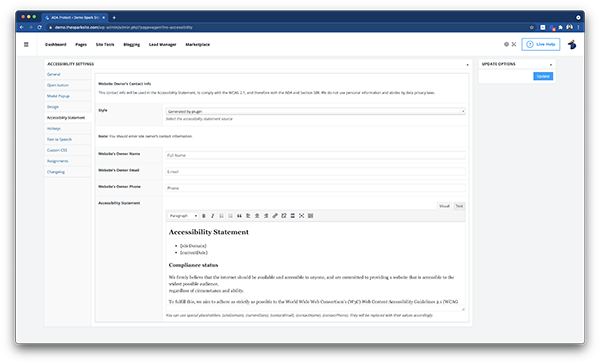
Task: Open the user avatar in the top right
Action: [x=572, y=44]
